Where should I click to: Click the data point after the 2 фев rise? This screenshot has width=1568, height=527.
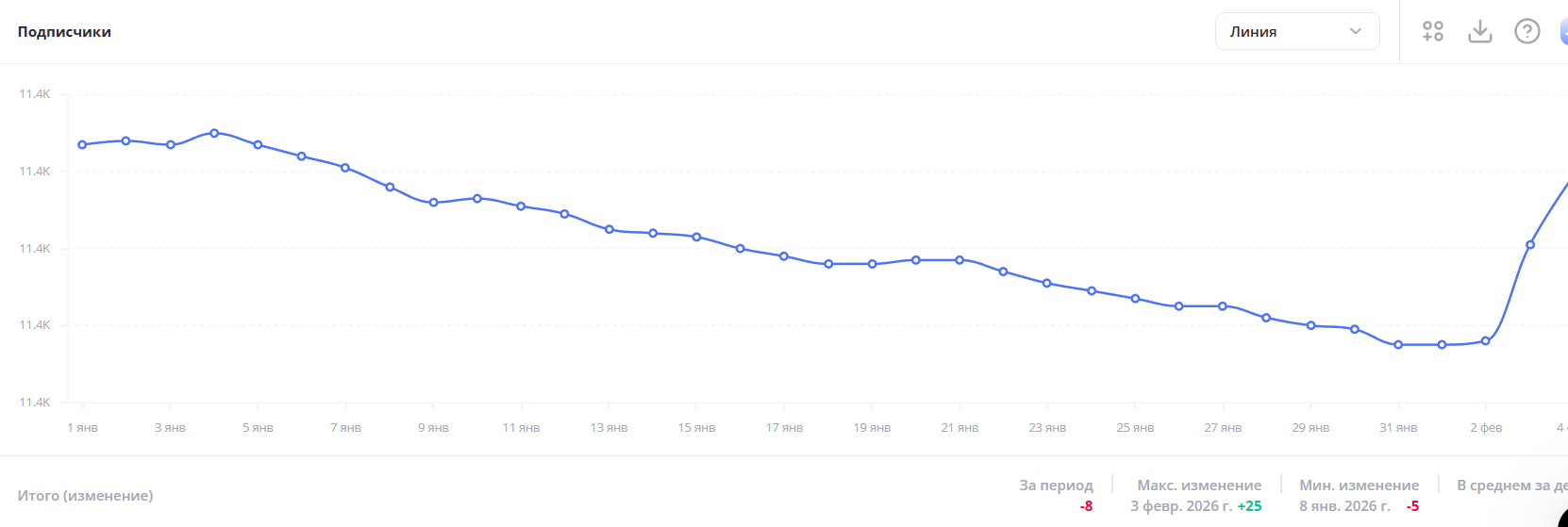(x=1530, y=245)
